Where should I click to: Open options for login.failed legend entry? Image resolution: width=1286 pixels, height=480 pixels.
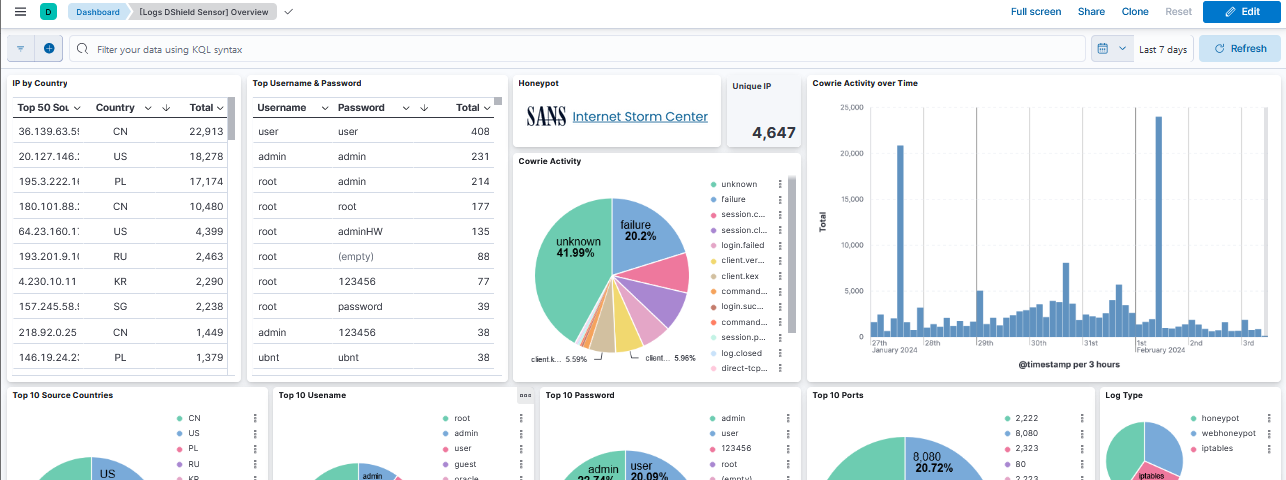point(780,245)
